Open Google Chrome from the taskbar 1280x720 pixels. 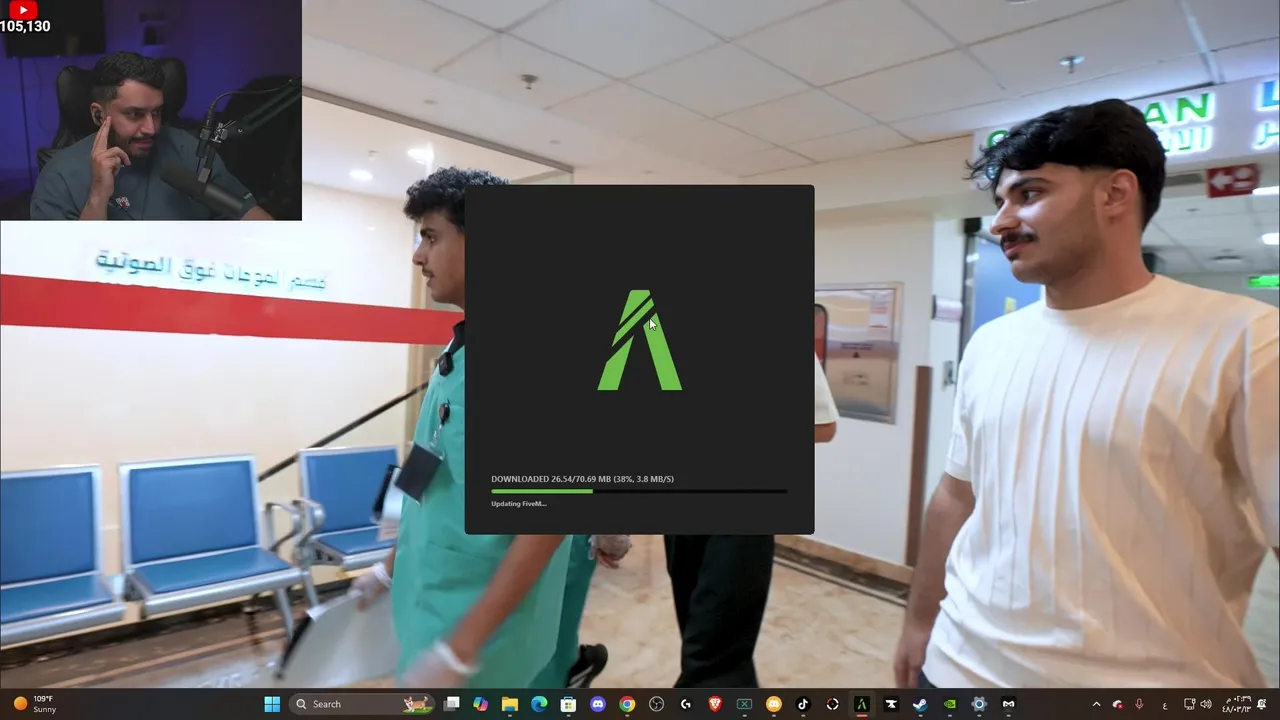click(x=627, y=704)
